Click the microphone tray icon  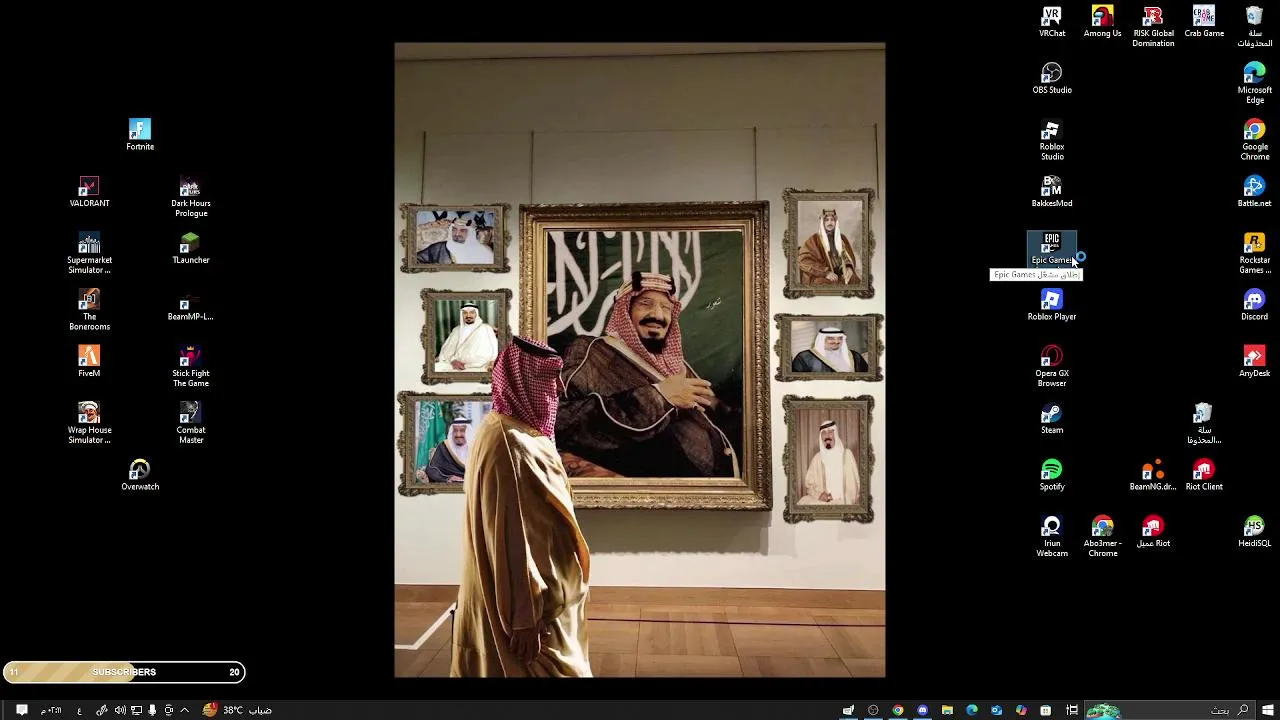[x=152, y=710]
